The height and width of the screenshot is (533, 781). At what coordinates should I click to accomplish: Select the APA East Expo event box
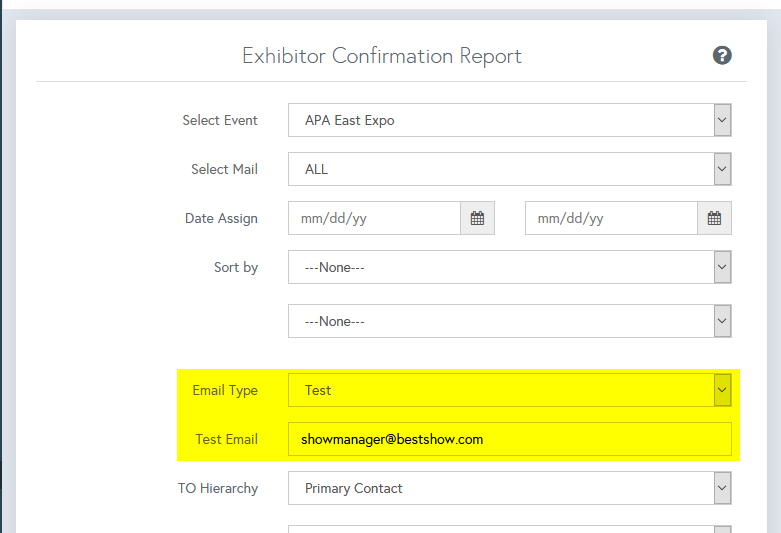[500, 120]
